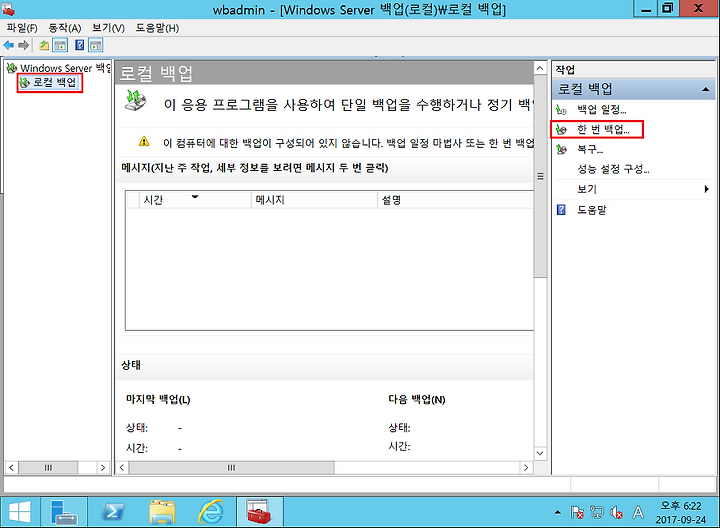
Task: Click the Action Center flag tray icon
Action: point(577,512)
